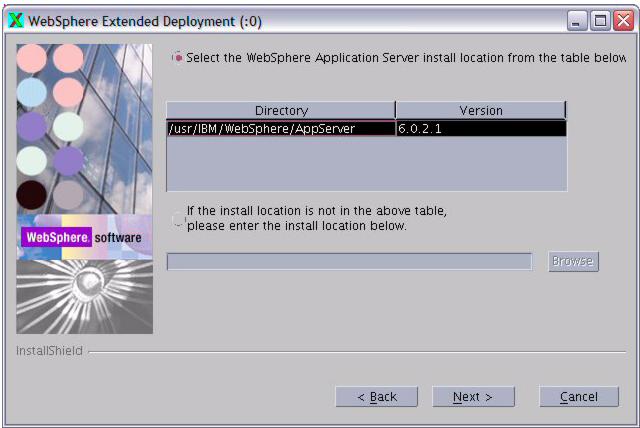Proceed with the Next button
640x428 pixels.
pyautogui.click(x=473, y=397)
